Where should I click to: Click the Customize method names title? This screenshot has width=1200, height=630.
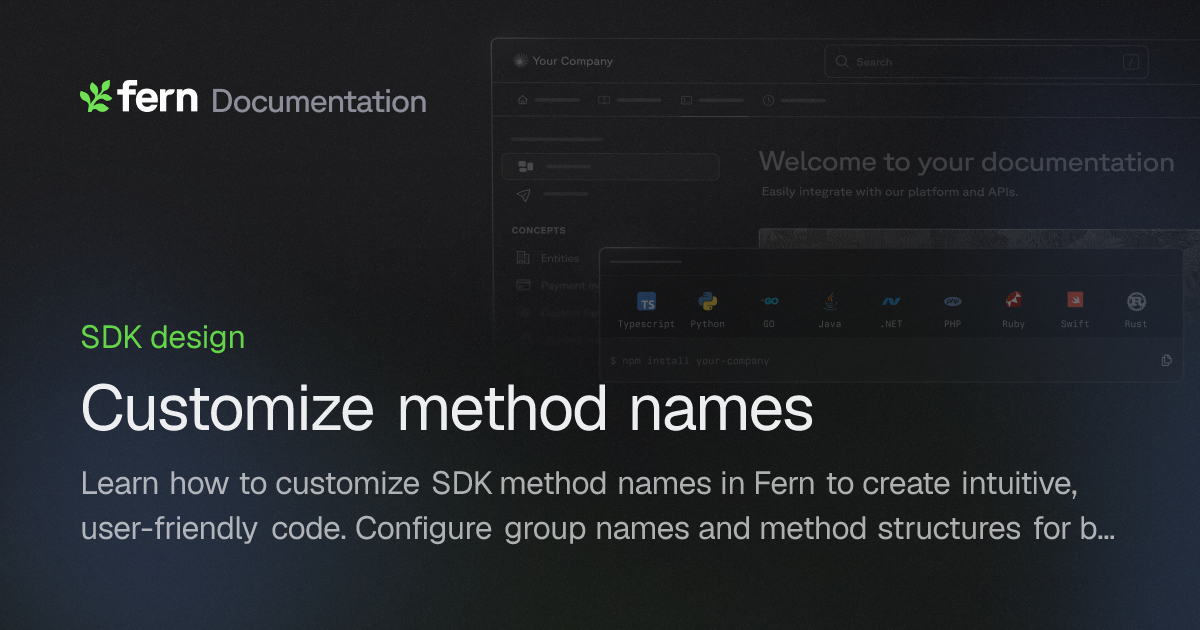click(x=447, y=408)
